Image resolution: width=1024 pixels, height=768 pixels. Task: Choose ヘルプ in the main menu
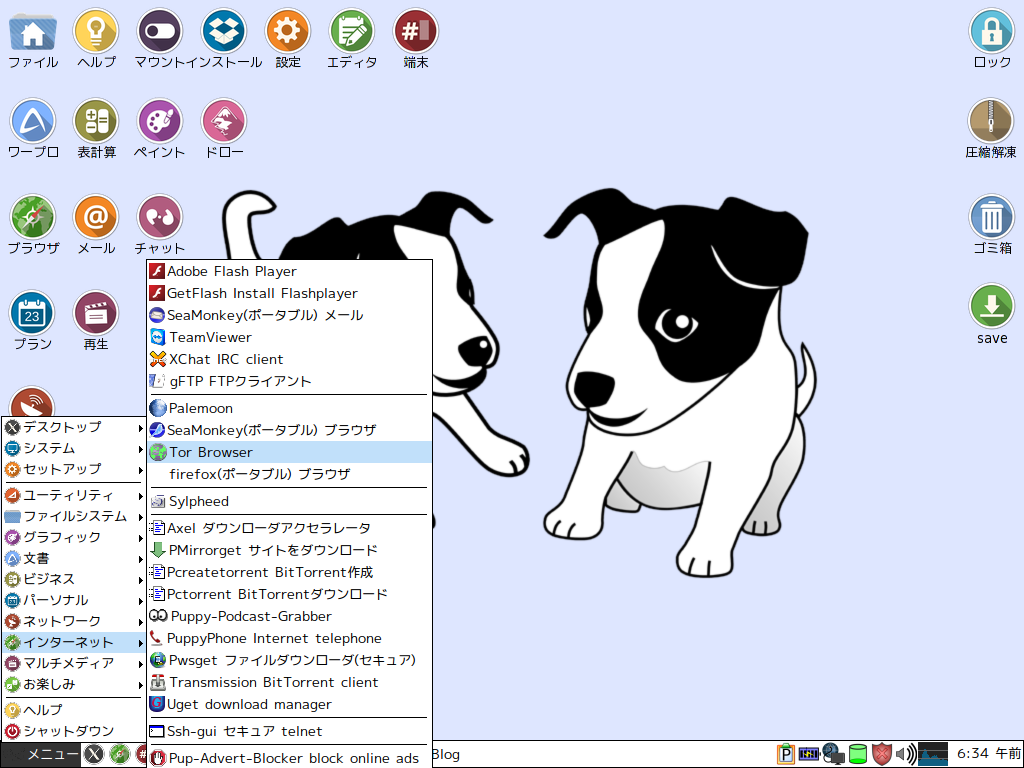click(73, 710)
